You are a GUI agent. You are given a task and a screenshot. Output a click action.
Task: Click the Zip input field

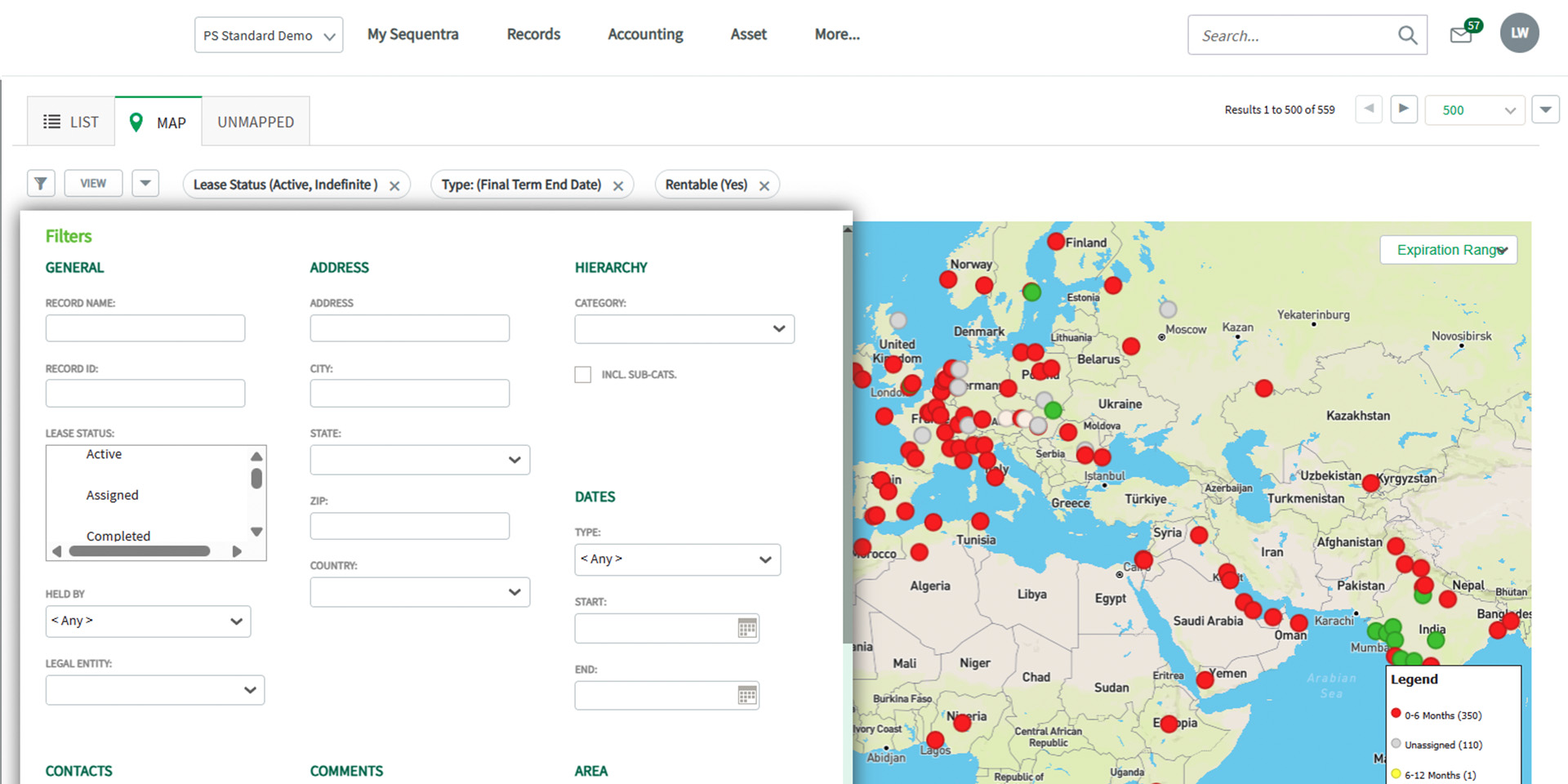click(x=410, y=526)
